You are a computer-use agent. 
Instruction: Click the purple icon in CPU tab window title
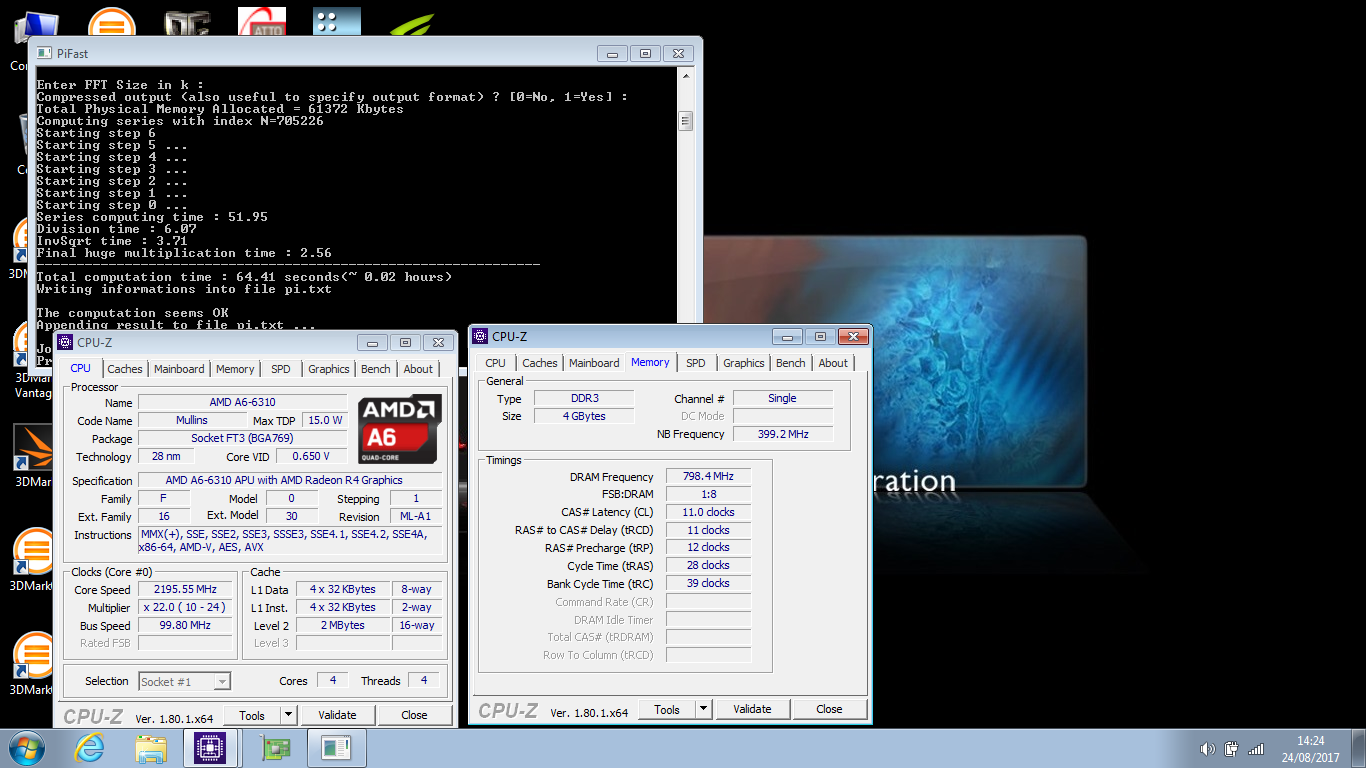click(65, 342)
